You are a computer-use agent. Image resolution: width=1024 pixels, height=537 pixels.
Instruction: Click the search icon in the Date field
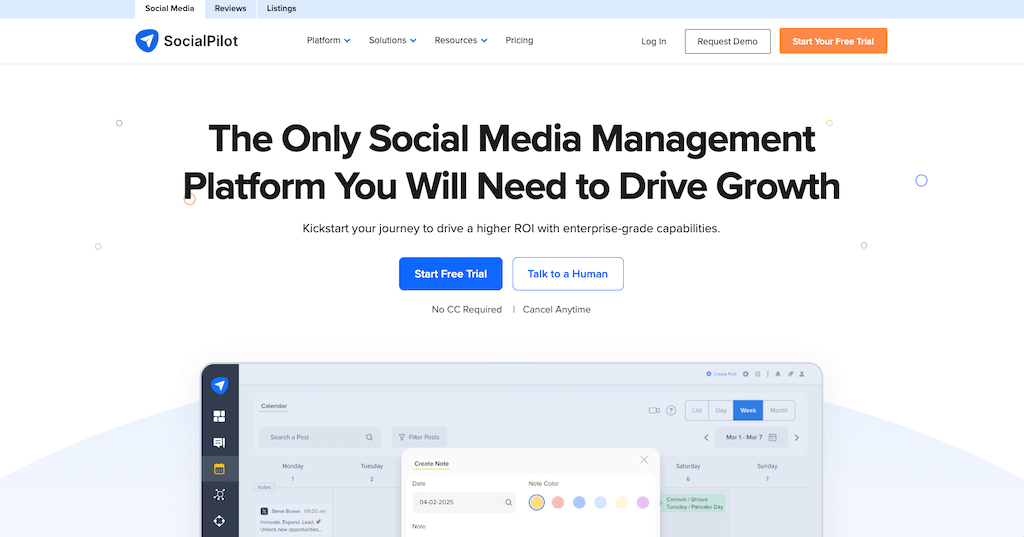coord(508,502)
